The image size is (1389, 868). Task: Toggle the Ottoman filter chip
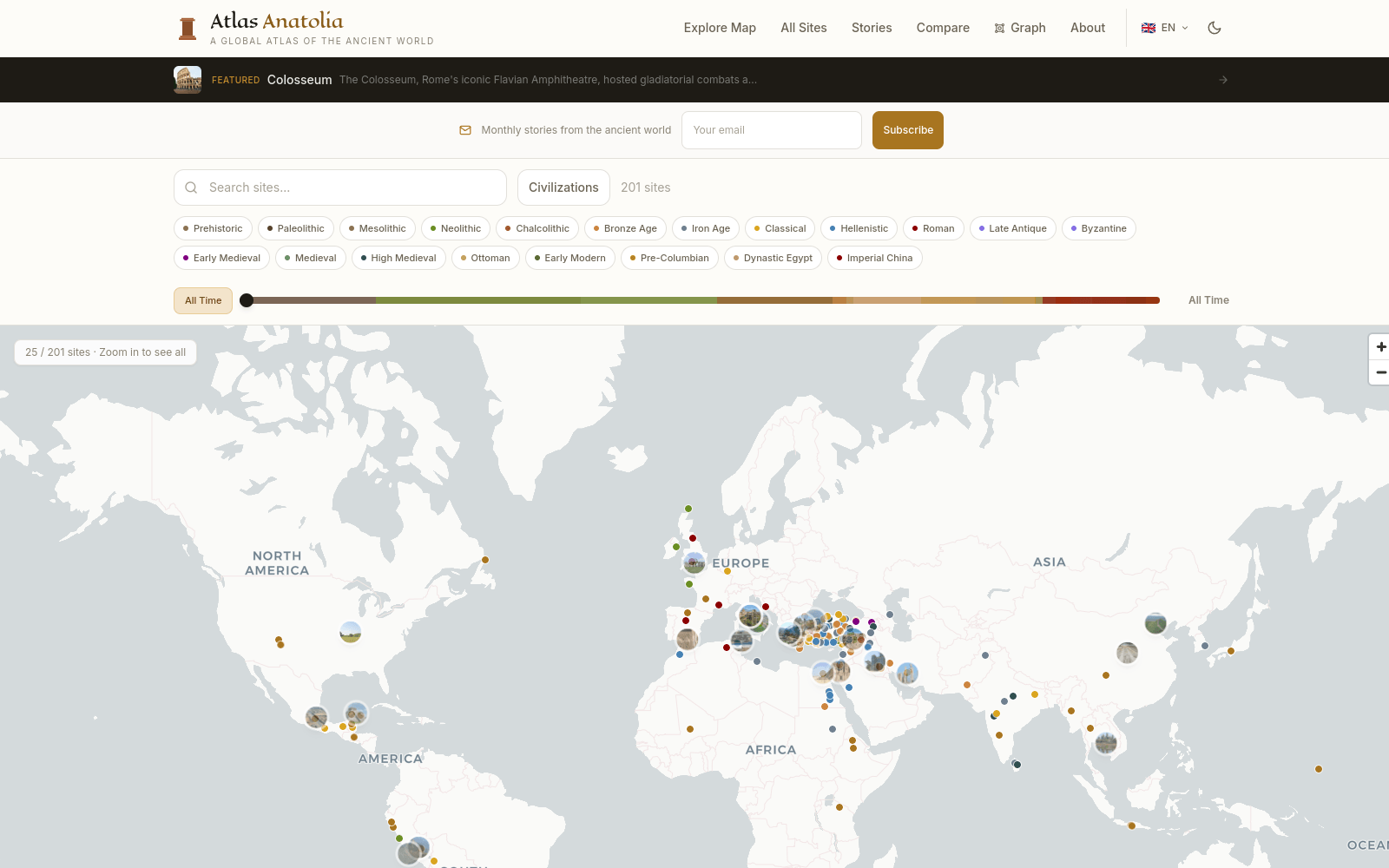(485, 258)
